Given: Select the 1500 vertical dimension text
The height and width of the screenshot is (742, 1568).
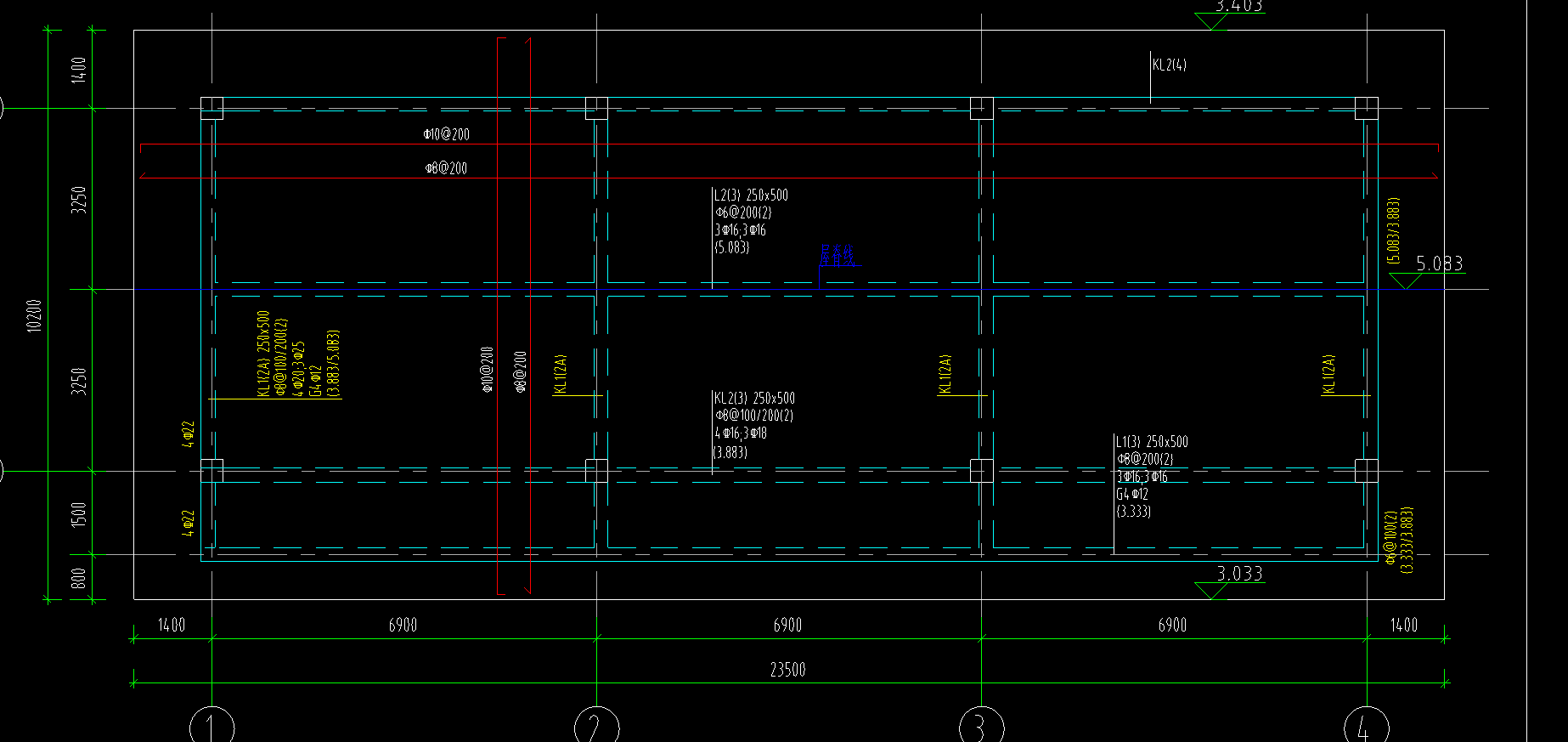Looking at the screenshot, I should [x=79, y=514].
